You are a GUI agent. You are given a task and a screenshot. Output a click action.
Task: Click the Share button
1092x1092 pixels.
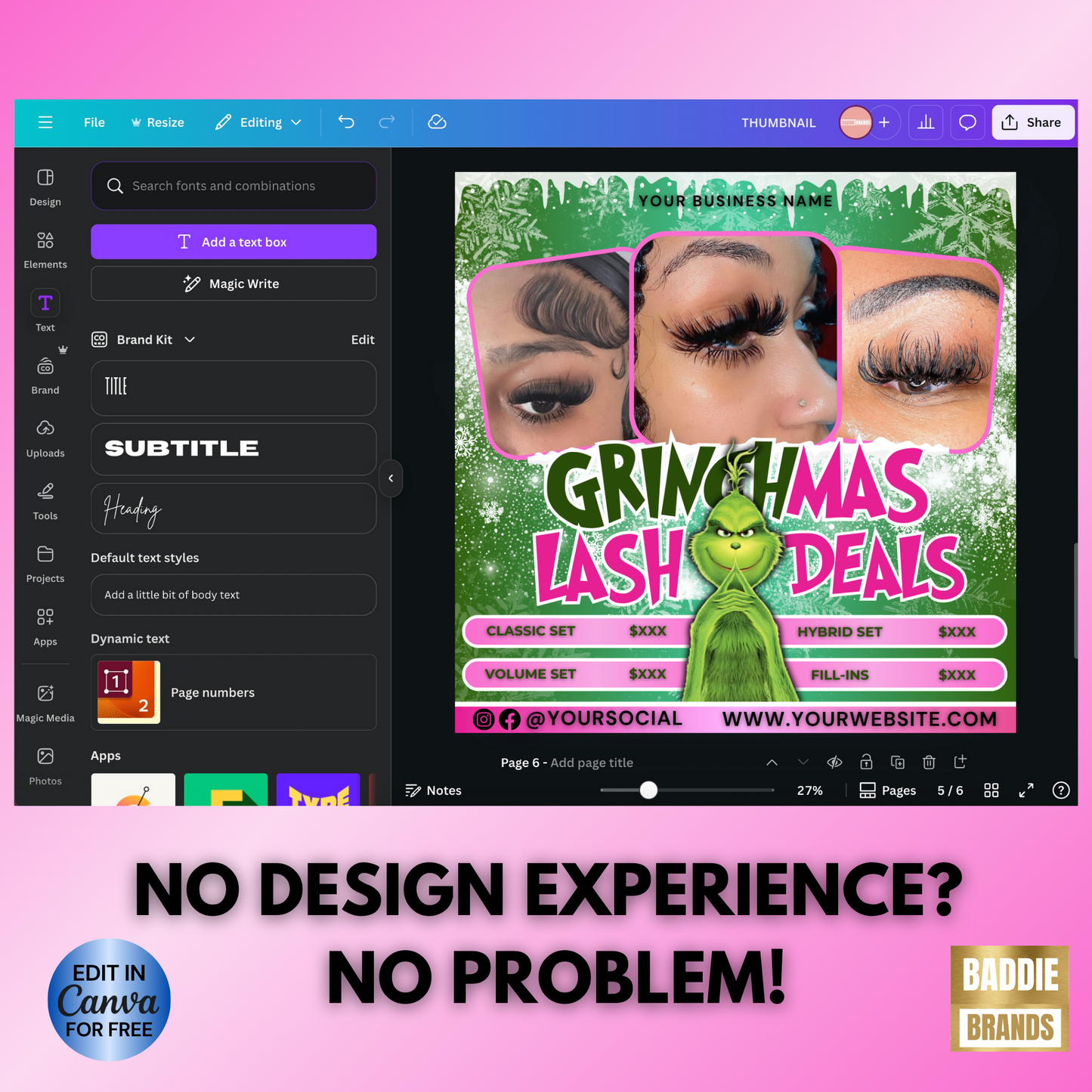[1032, 122]
